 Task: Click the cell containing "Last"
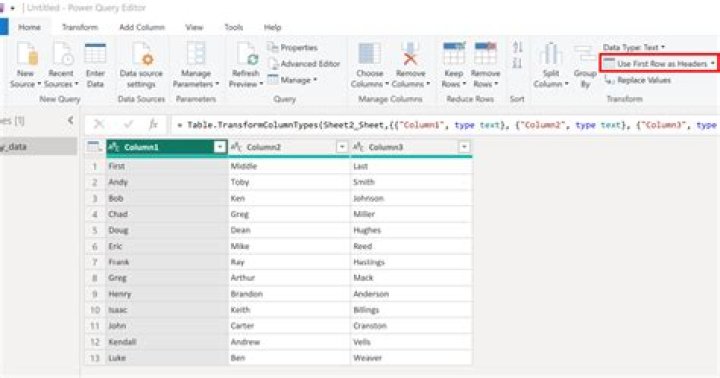tap(411, 166)
